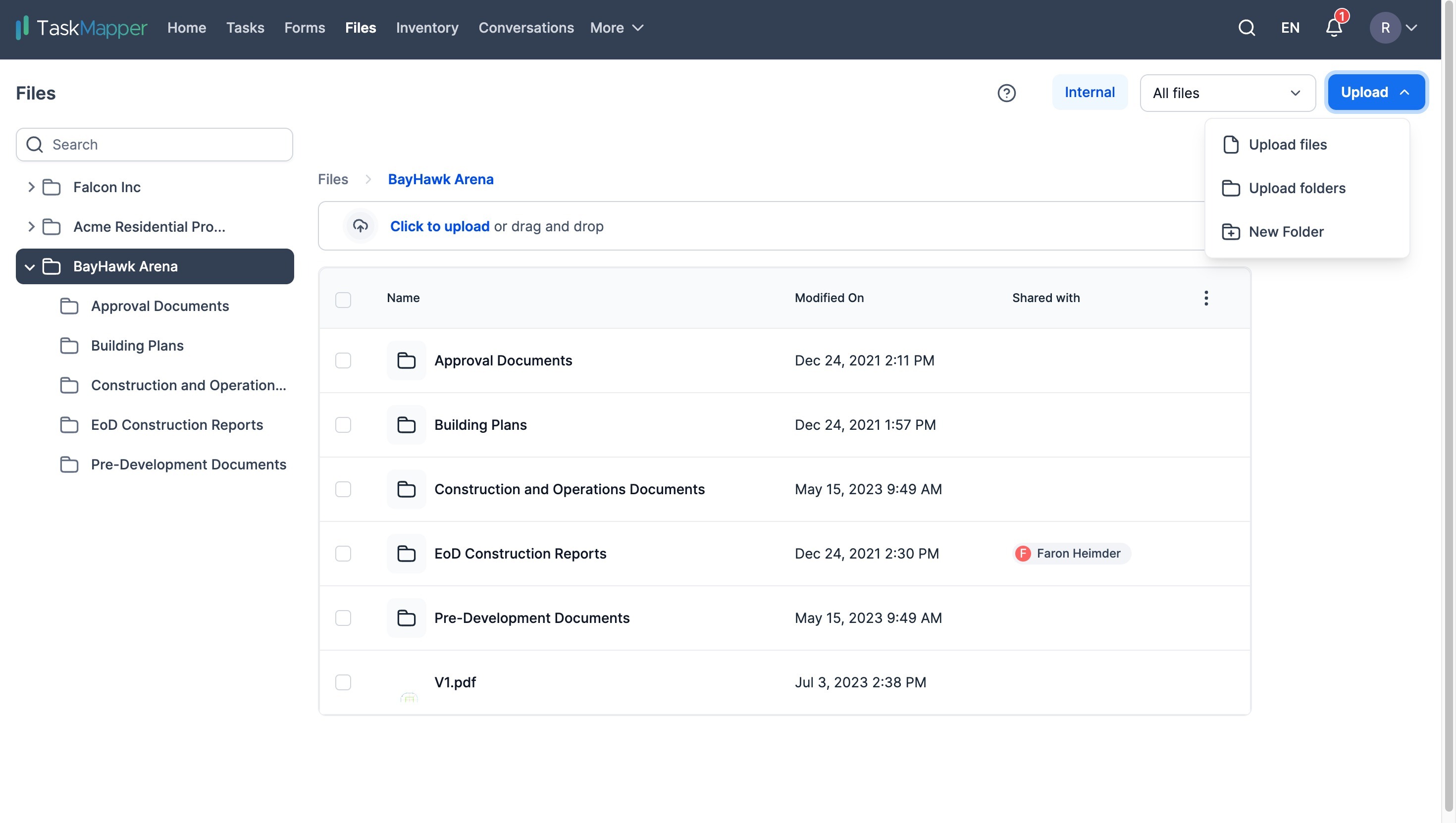1456x823 pixels.
Task: Close the Upload dropdown button
Action: 1375,92
